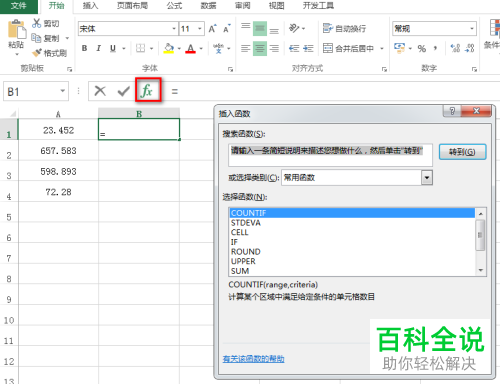Open fill color dropdown arrow
Image resolution: width=500 pixels, height=384 pixels.
[179, 49]
